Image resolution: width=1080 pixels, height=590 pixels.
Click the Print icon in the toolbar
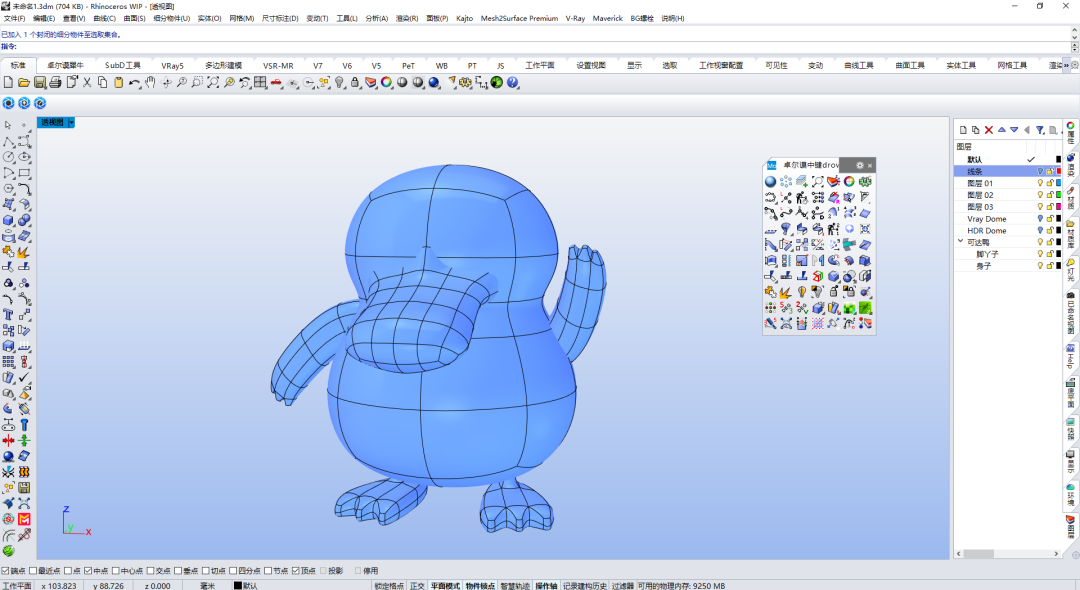click(x=55, y=83)
